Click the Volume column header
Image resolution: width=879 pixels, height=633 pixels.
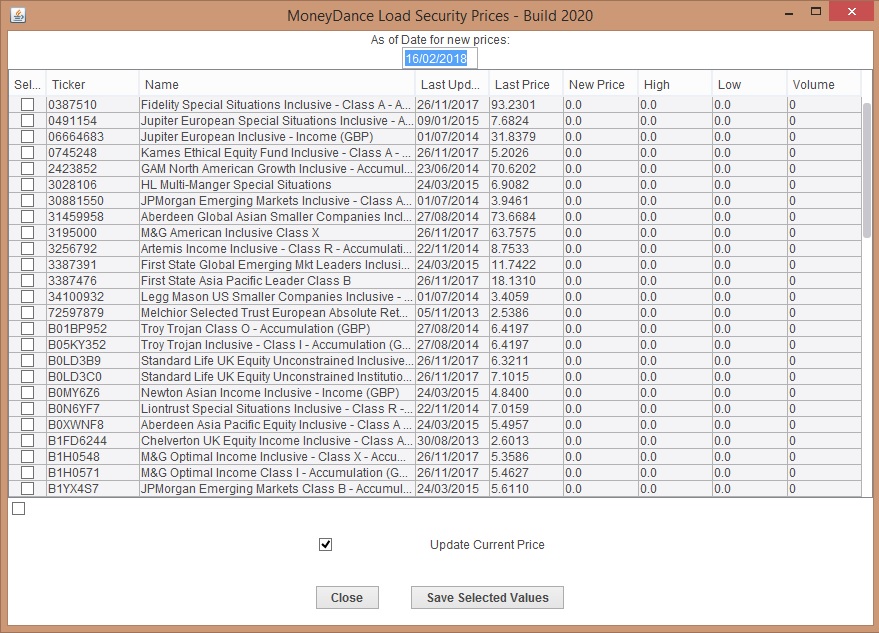tap(824, 85)
